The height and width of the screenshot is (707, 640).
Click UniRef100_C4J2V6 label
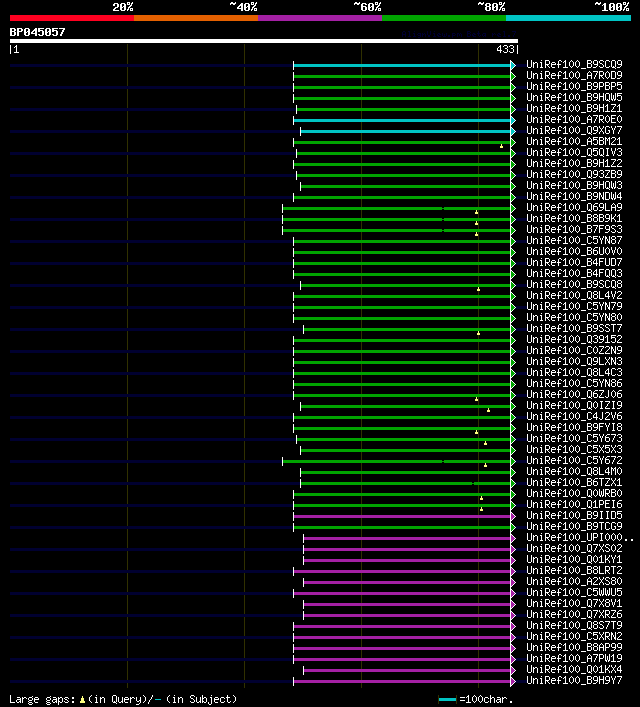[x=574, y=417]
